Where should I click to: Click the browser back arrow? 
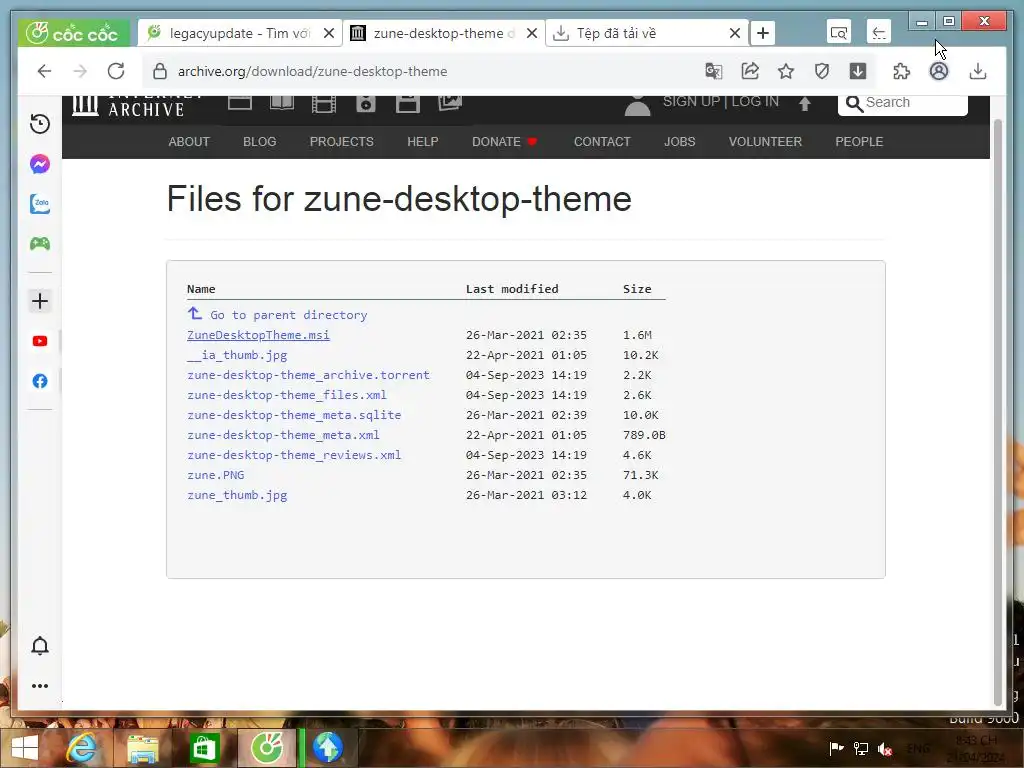pos(44,71)
